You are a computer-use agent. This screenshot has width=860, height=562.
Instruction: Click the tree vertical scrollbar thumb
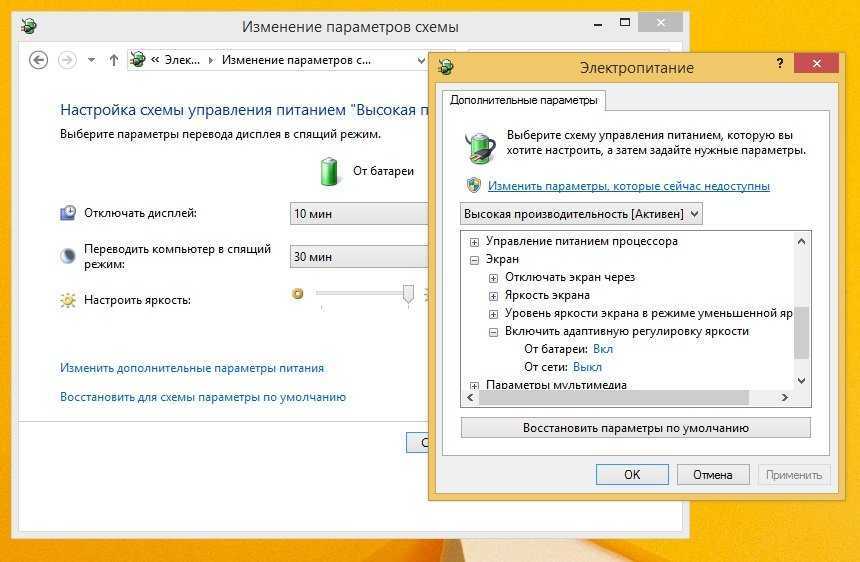[x=801, y=333]
